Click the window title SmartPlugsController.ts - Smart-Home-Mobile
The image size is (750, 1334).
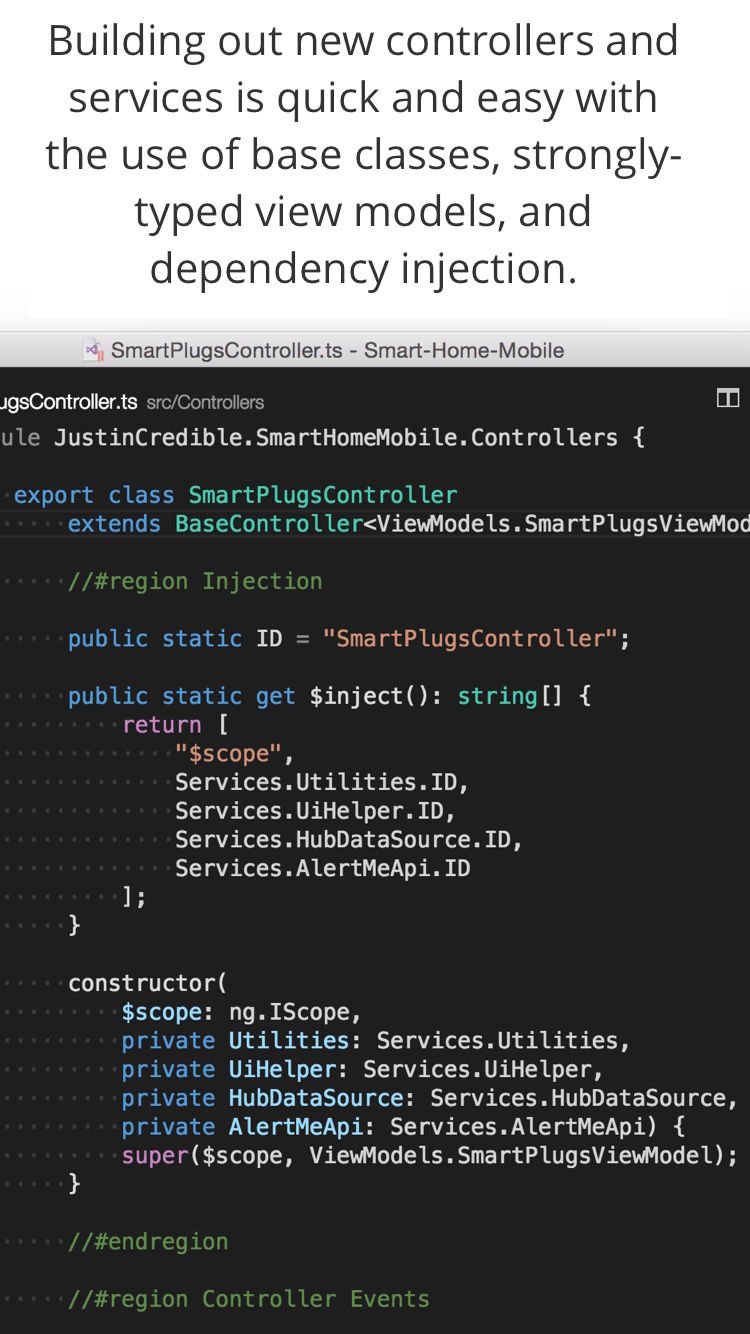coord(337,350)
